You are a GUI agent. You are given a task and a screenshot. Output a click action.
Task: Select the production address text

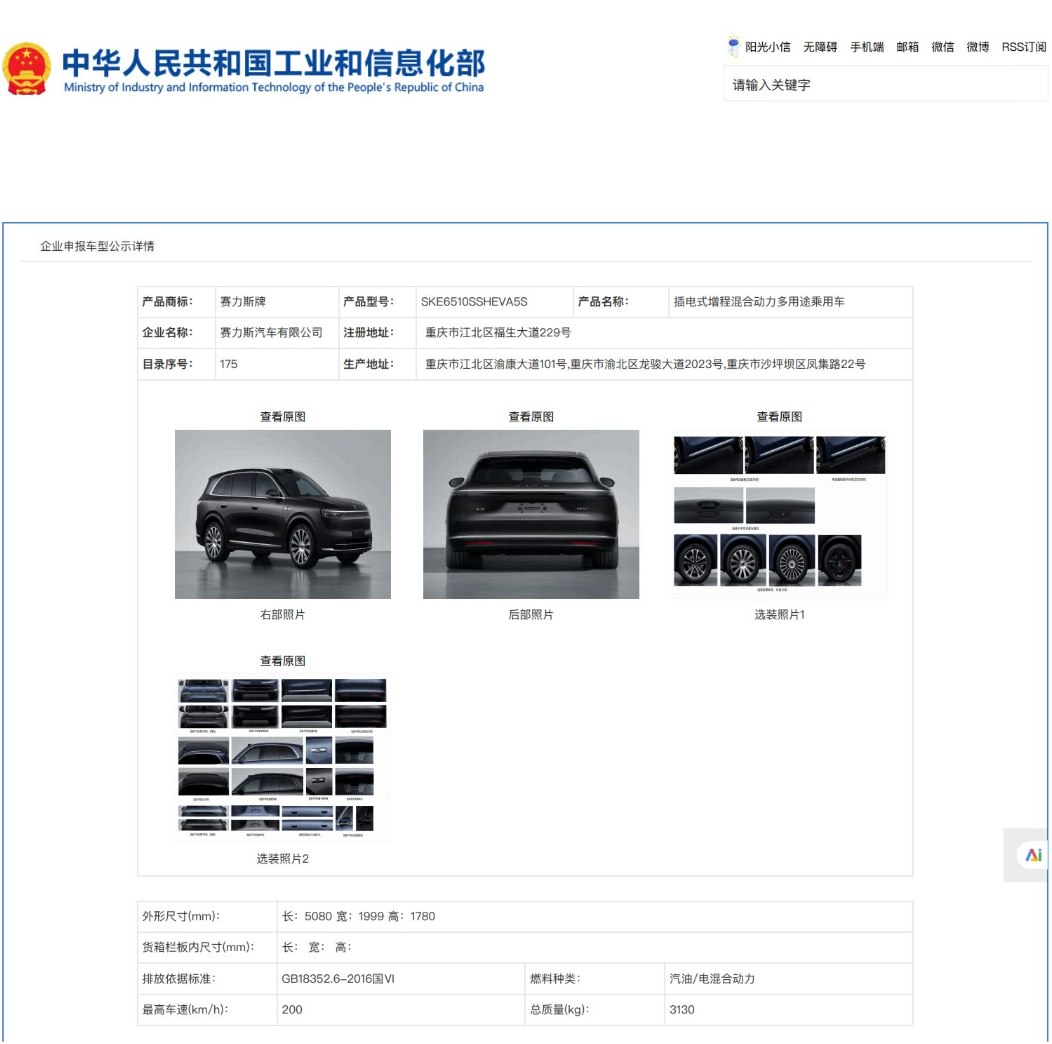point(645,364)
